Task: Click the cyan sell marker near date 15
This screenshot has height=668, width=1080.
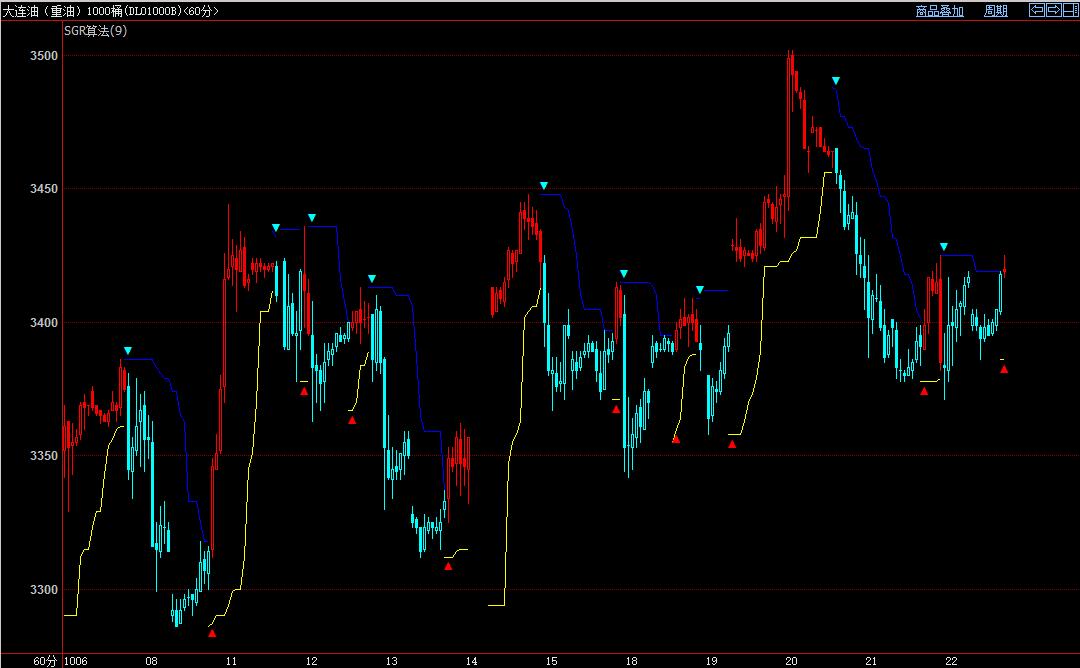Action: click(x=544, y=186)
